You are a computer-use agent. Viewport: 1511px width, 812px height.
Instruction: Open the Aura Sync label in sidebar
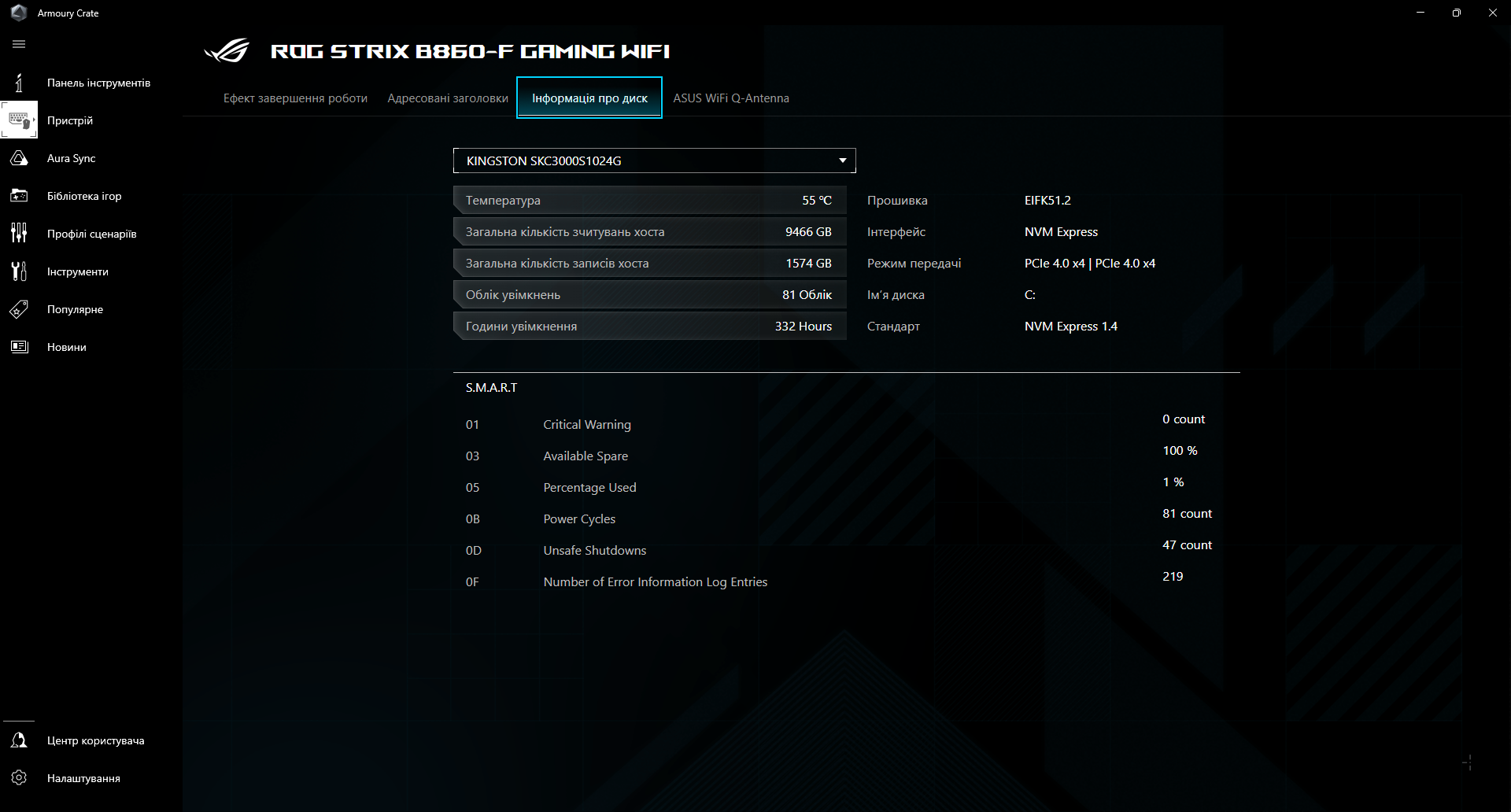(71, 158)
